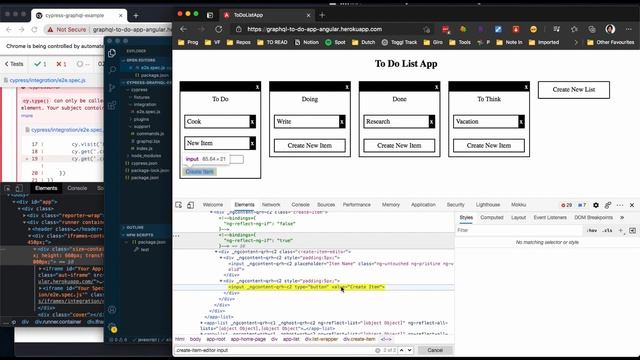This screenshot has height=360, width=640.
Task: Go back to Tests in Cypress runner
Action: tap(14, 64)
